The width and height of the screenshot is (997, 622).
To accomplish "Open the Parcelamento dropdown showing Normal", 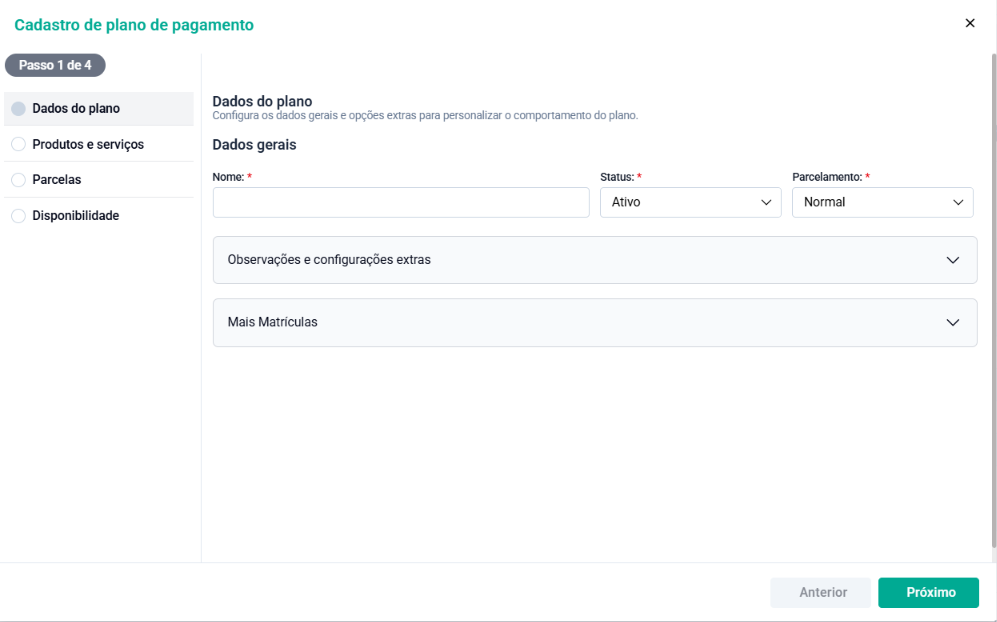I will point(883,202).
